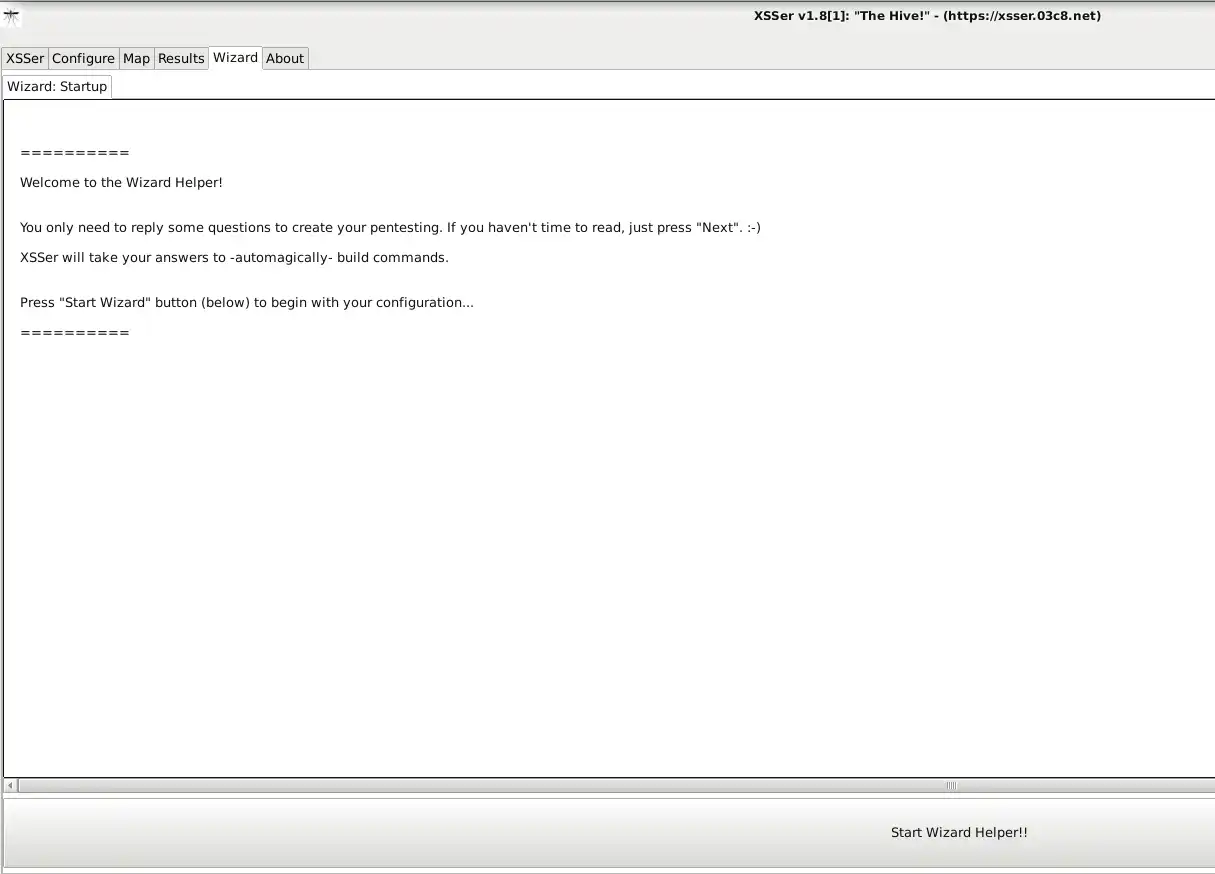1215x874 pixels.
Task: Open the Map tab
Action: pos(136,58)
